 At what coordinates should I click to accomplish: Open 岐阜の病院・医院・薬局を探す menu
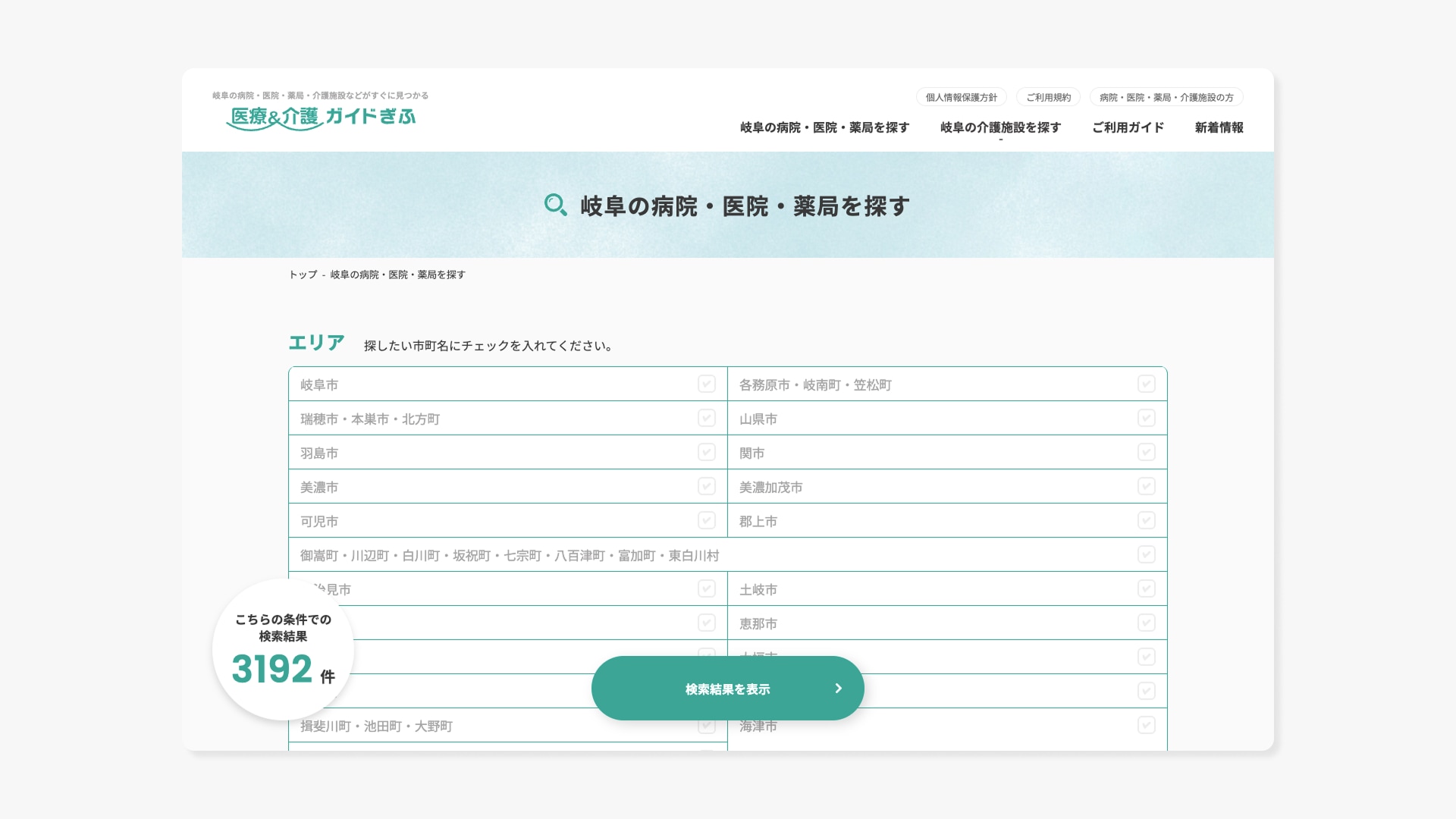tap(824, 127)
